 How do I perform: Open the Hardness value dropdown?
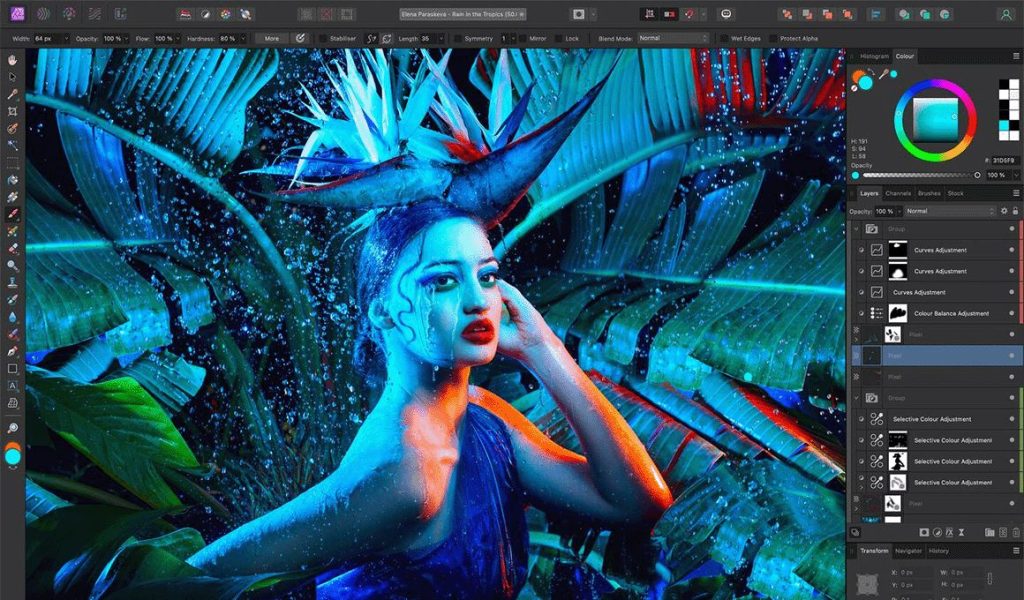(242, 39)
